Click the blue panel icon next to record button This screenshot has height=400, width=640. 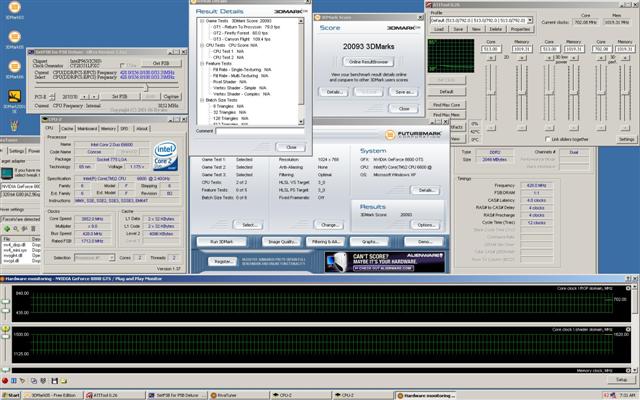coord(13,381)
